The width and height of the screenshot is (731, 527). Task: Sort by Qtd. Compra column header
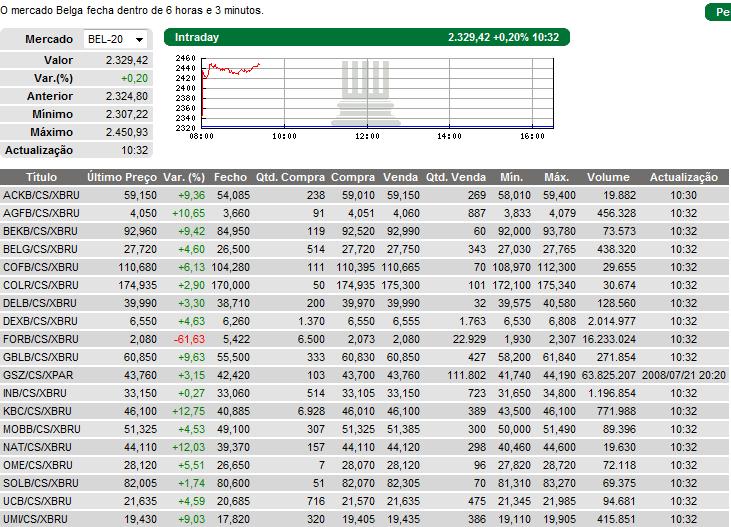(x=290, y=177)
